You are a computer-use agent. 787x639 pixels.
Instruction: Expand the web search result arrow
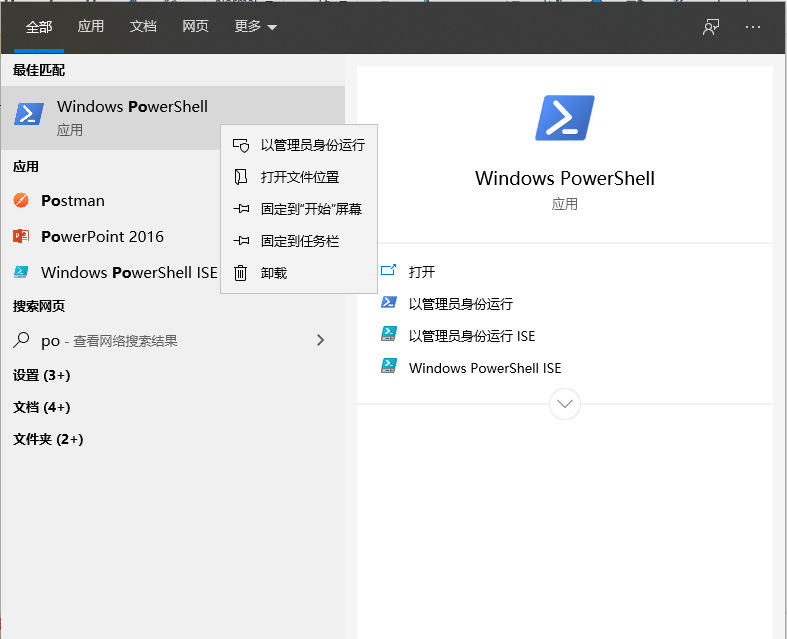click(x=320, y=341)
